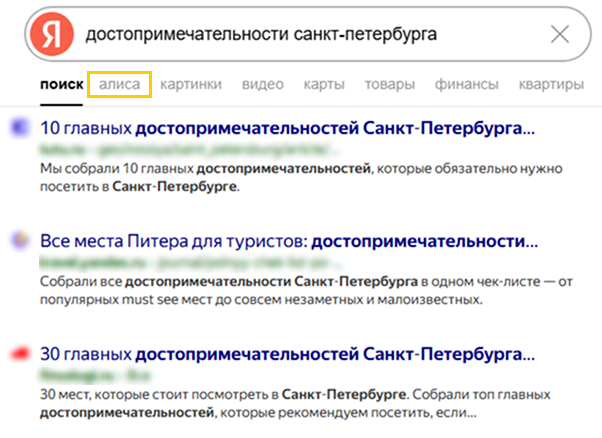
Task: Clear the search query with the X icon
Action: [x=560, y=34]
